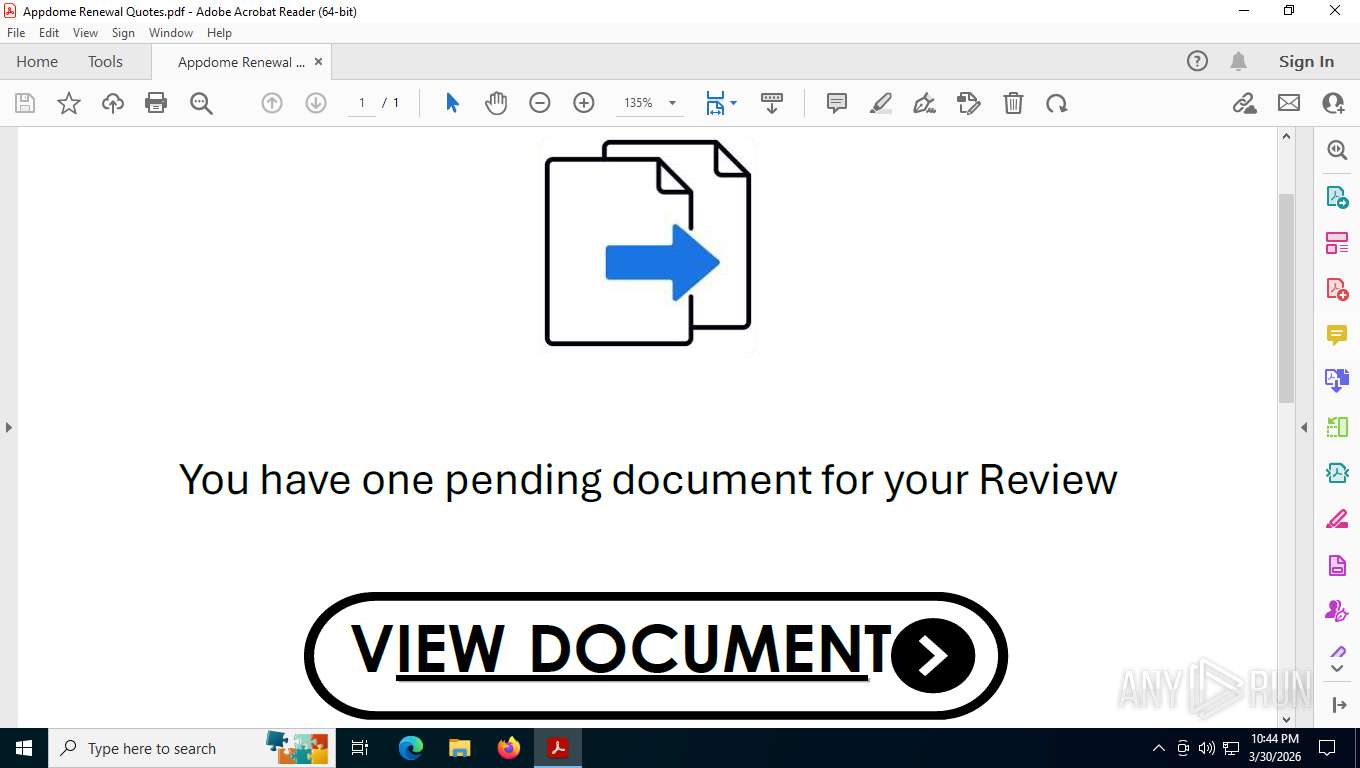Star this file as a favorite
The height and width of the screenshot is (768, 1360).
click(69, 103)
